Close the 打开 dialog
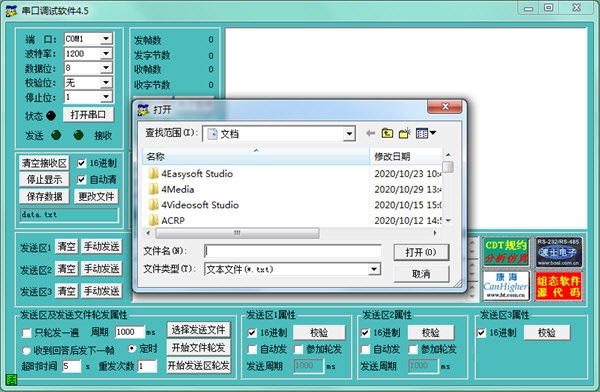 445,106
